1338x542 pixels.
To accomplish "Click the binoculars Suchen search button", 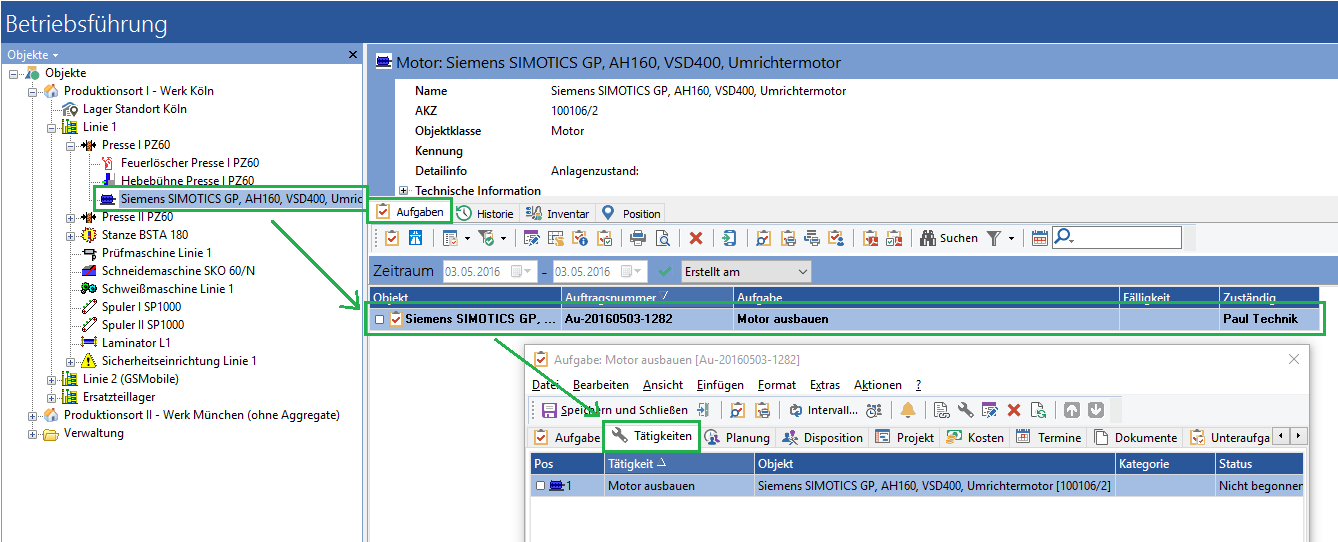I will click(949, 238).
